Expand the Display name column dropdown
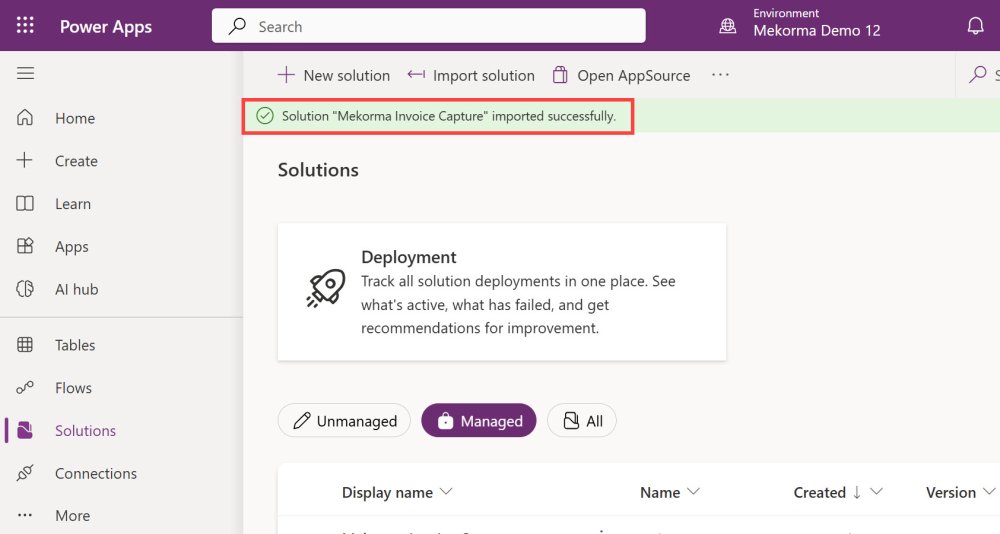Image resolution: width=1000 pixels, height=534 pixels. 447,492
